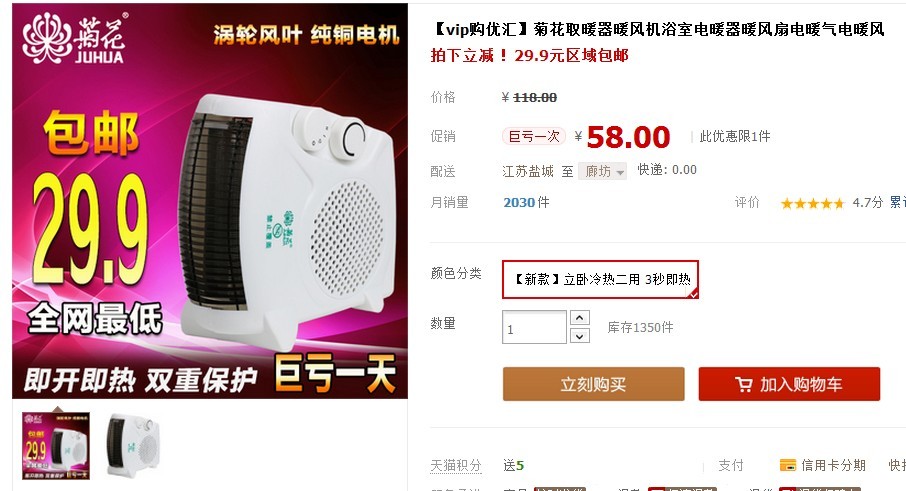Decrease quantity with the down arrow
This screenshot has height=491, width=906.
580,336
